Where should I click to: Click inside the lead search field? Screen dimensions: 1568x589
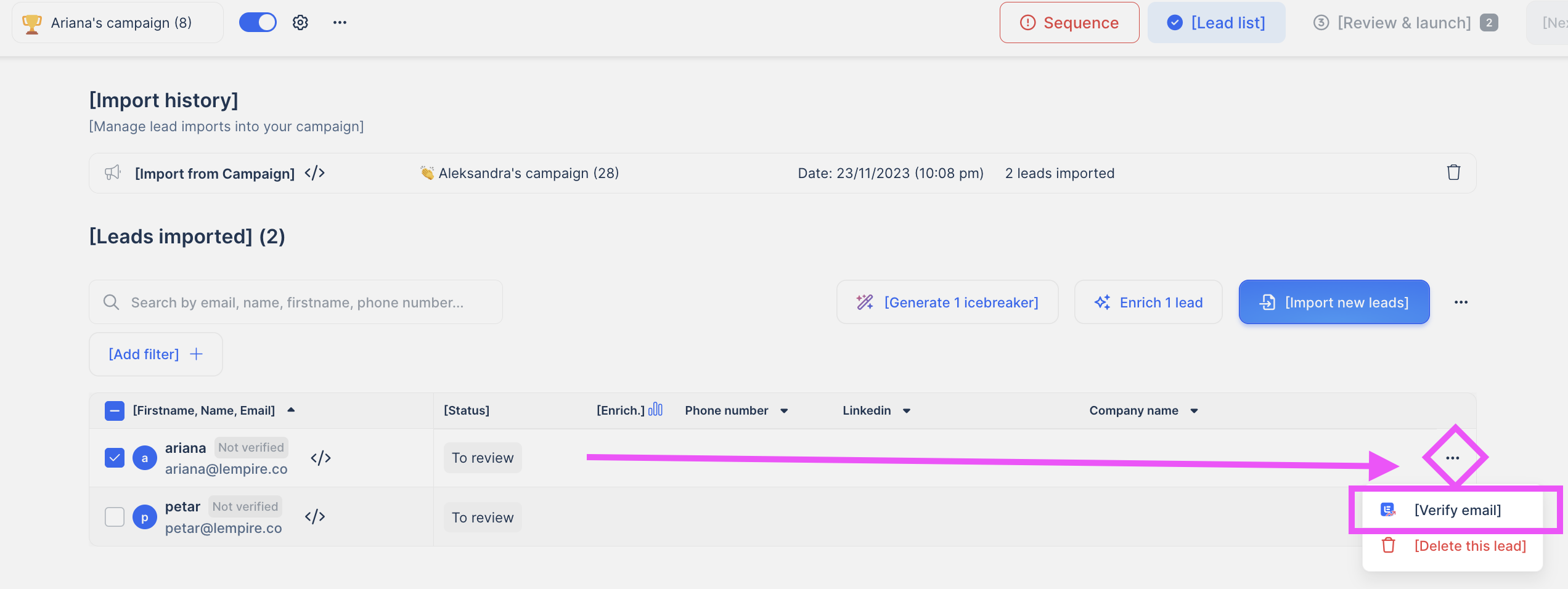click(296, 302)
